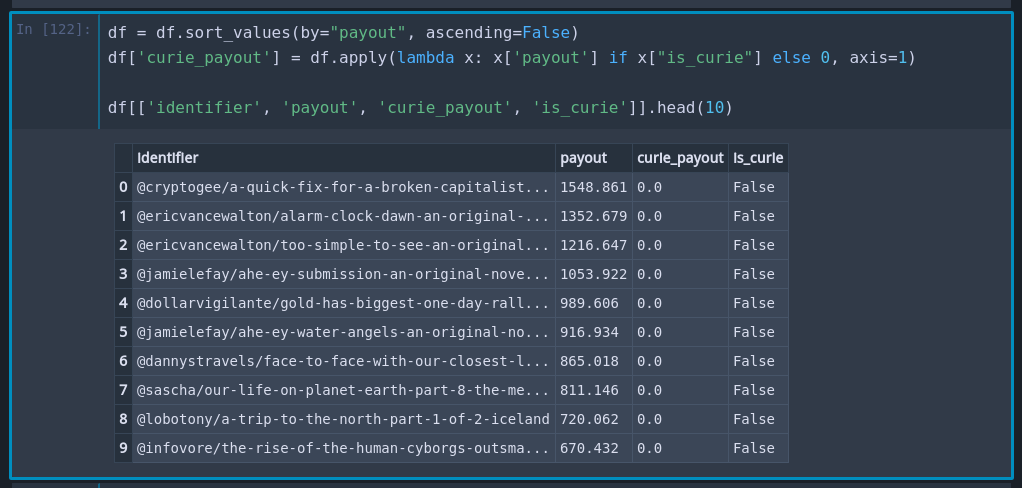
Task: Click row index 5 label
Action: (123, 332)
